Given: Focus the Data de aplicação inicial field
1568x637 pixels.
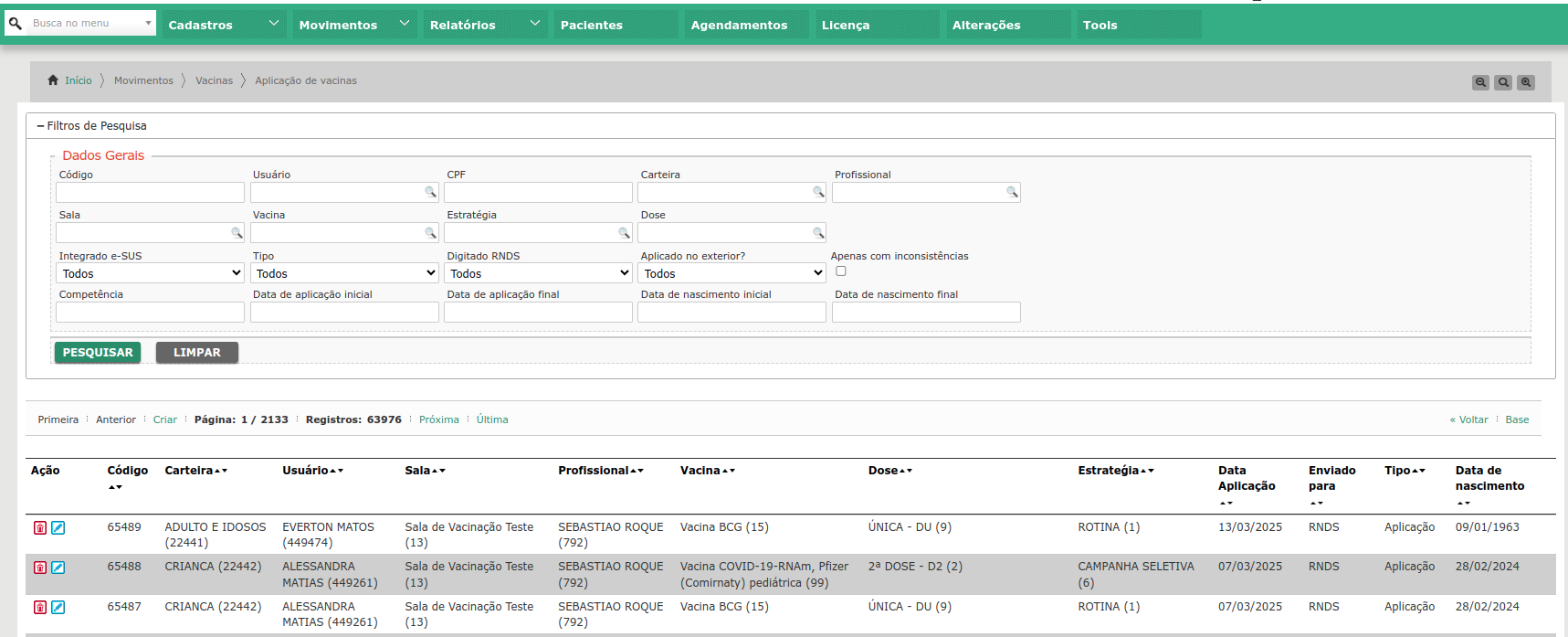Looking at the screenshot, I should pyautogui.click(x=344, y=312).
